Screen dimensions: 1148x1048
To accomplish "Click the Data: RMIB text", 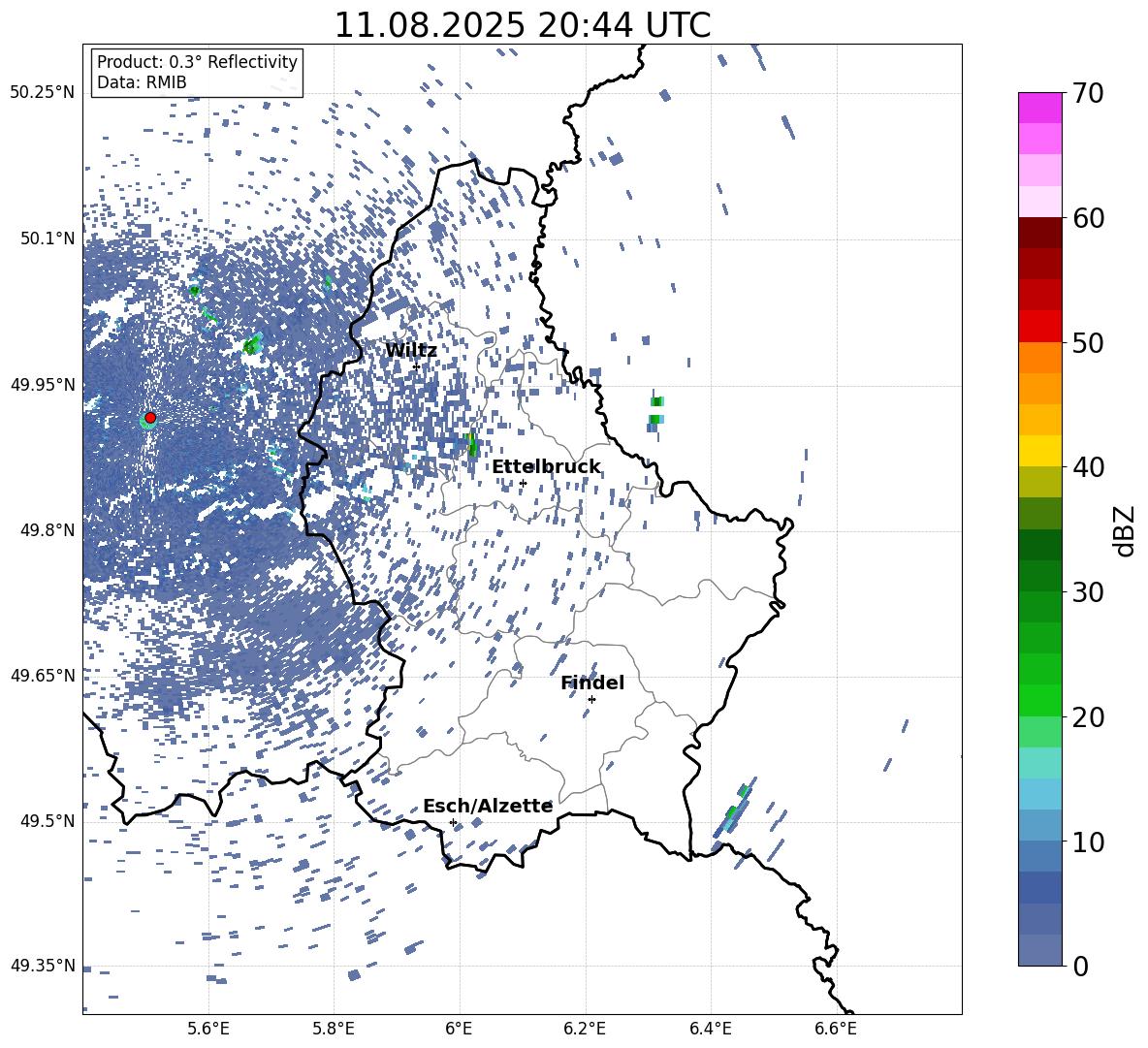I will [142, 82].
